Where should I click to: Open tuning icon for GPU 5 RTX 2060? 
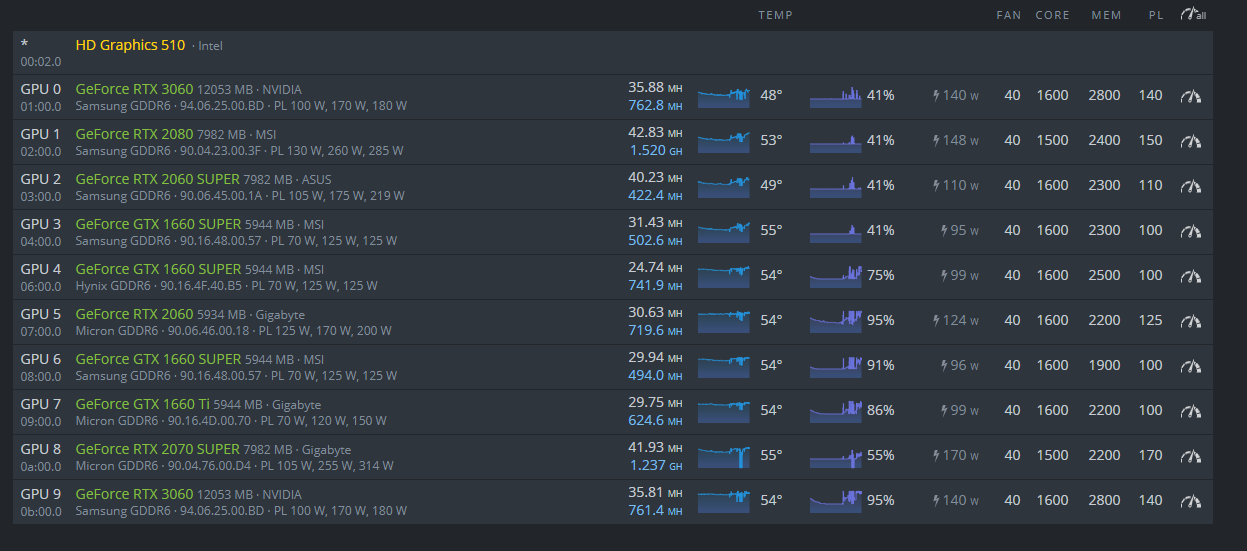tap(1190, 321)
